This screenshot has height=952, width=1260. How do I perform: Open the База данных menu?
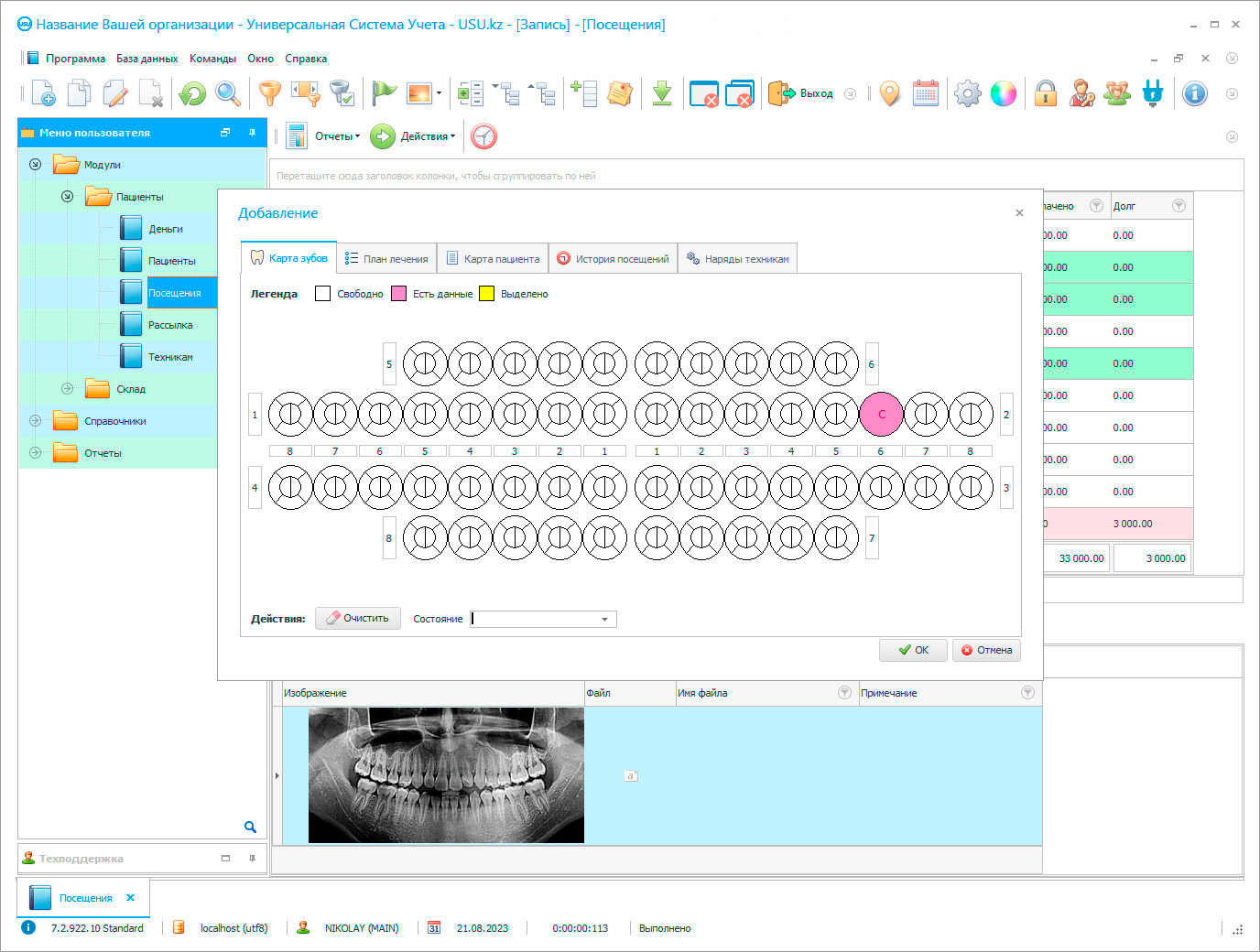point(147,59)
